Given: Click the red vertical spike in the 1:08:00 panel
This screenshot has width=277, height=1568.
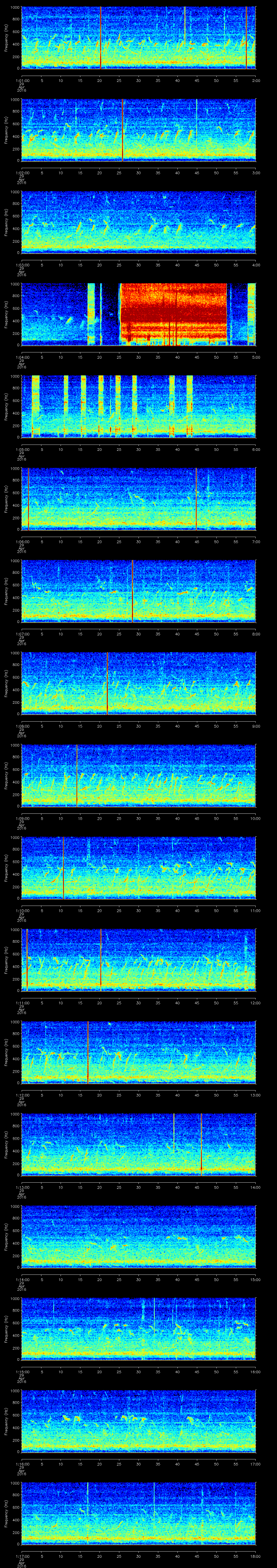Looking at the screenshot, I should [107, 683].
